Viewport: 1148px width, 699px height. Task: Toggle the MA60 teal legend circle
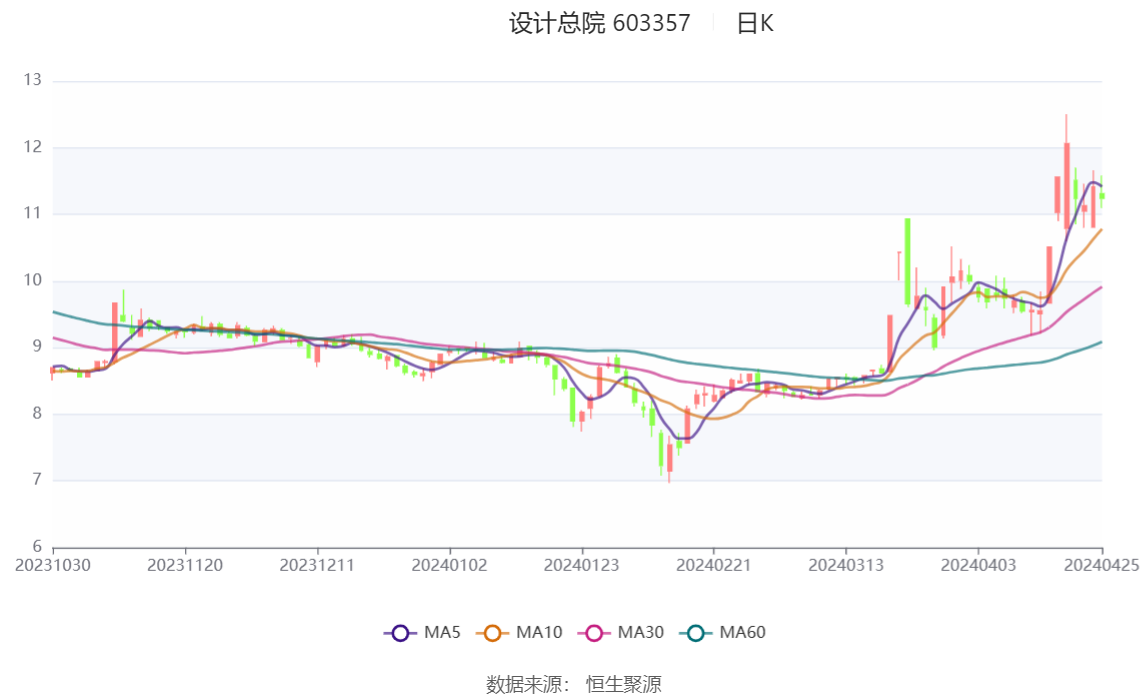696,633
